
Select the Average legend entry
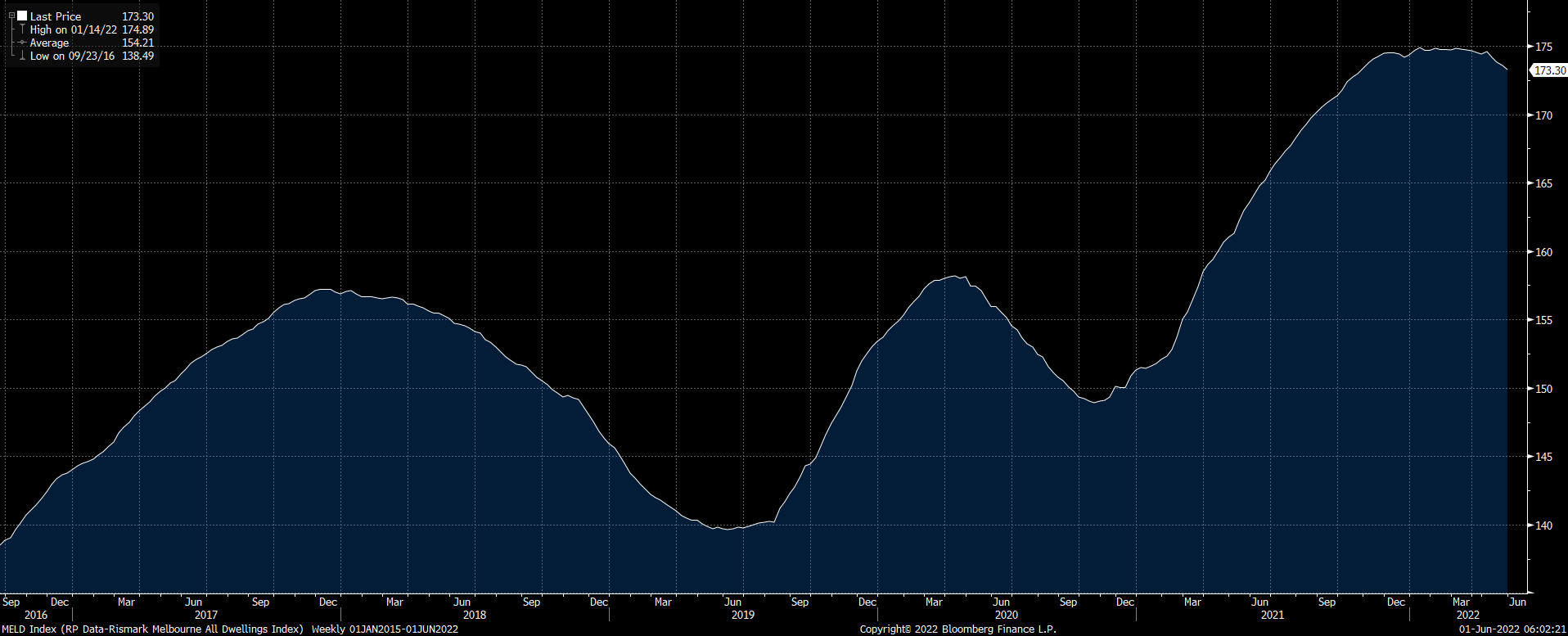50,43
